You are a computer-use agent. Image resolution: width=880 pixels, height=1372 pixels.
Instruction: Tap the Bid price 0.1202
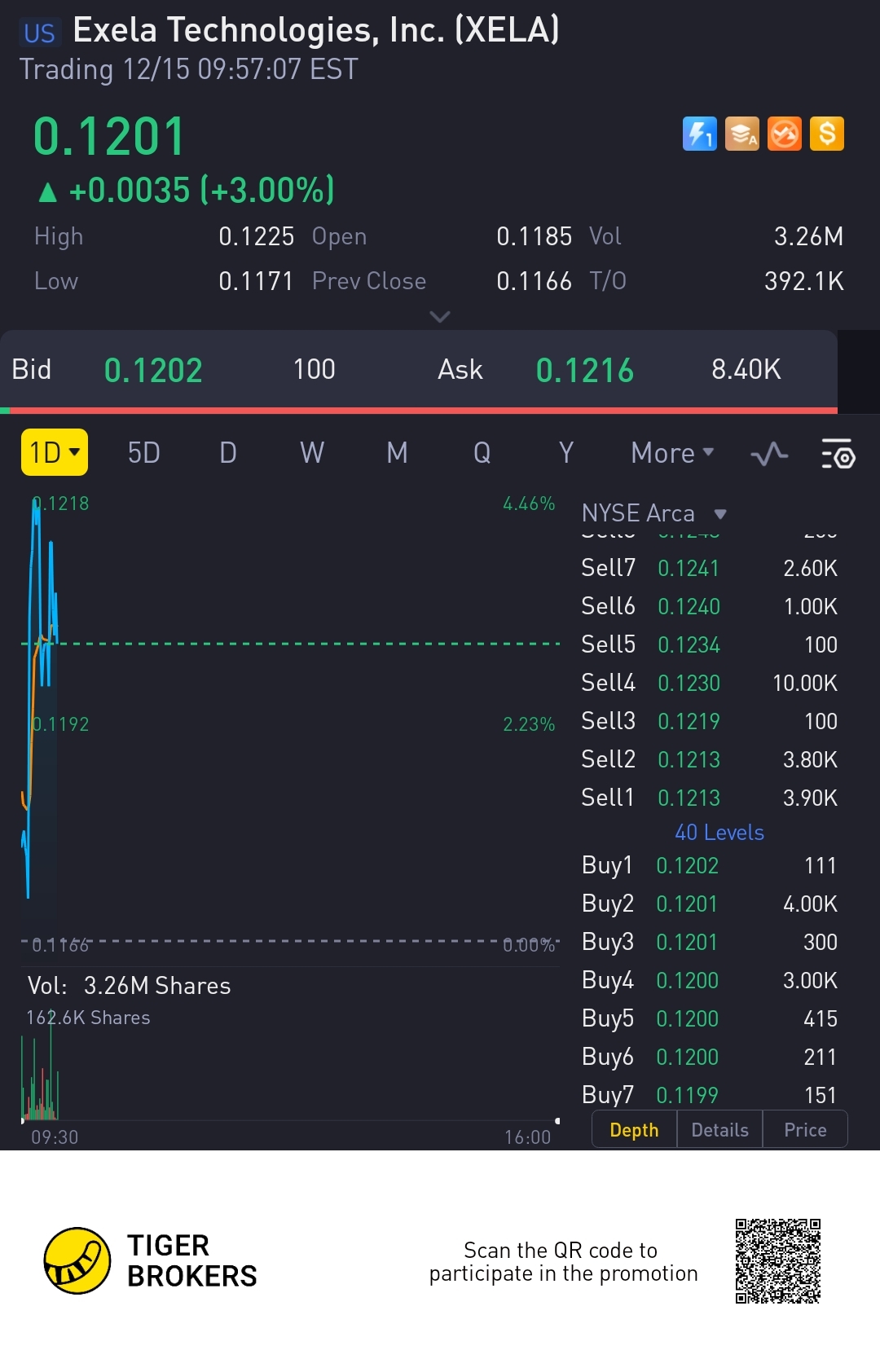click(x=153, y=371)
